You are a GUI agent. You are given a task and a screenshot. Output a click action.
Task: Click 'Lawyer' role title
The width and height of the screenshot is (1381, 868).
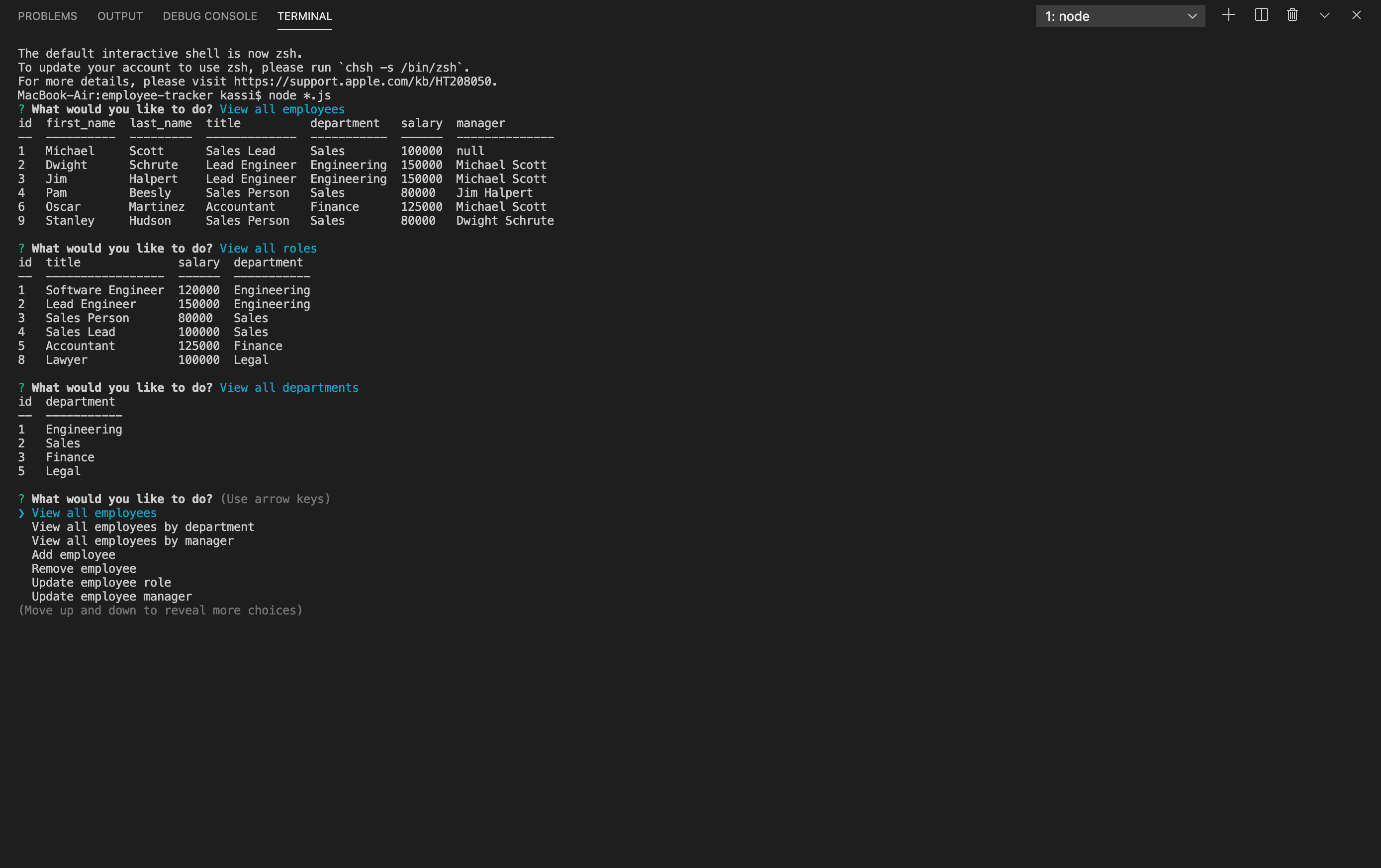[x=67, y=360]
